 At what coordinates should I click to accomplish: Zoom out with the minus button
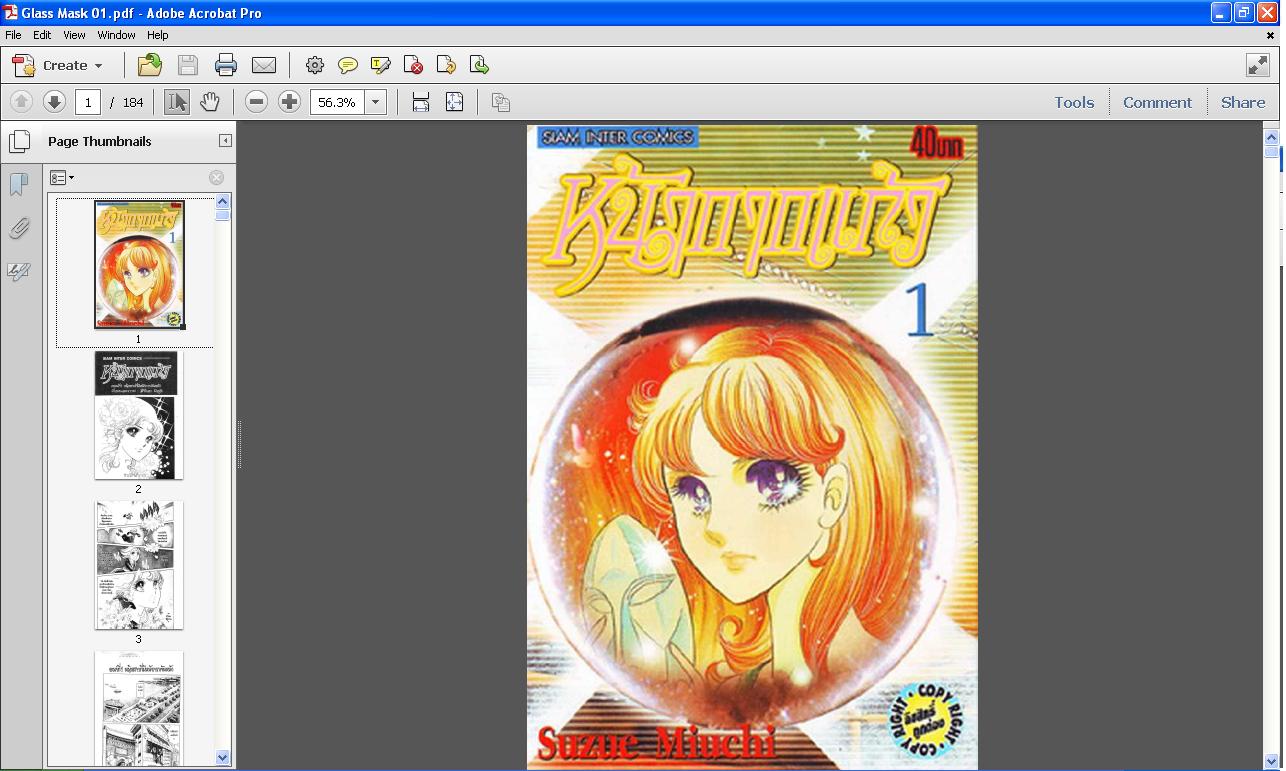pos(256,101)
